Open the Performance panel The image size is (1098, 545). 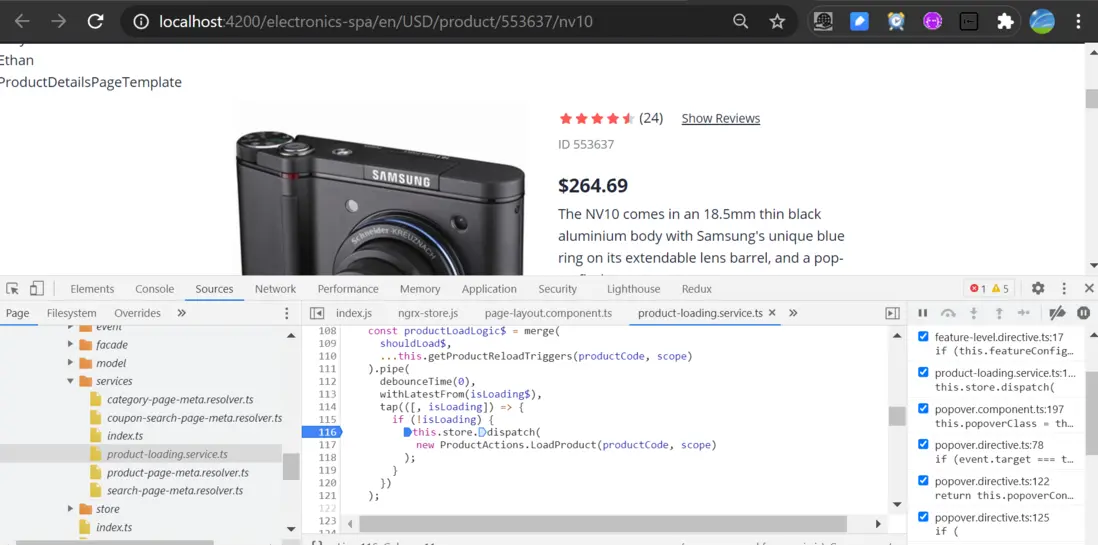click(x=348, y=289)
